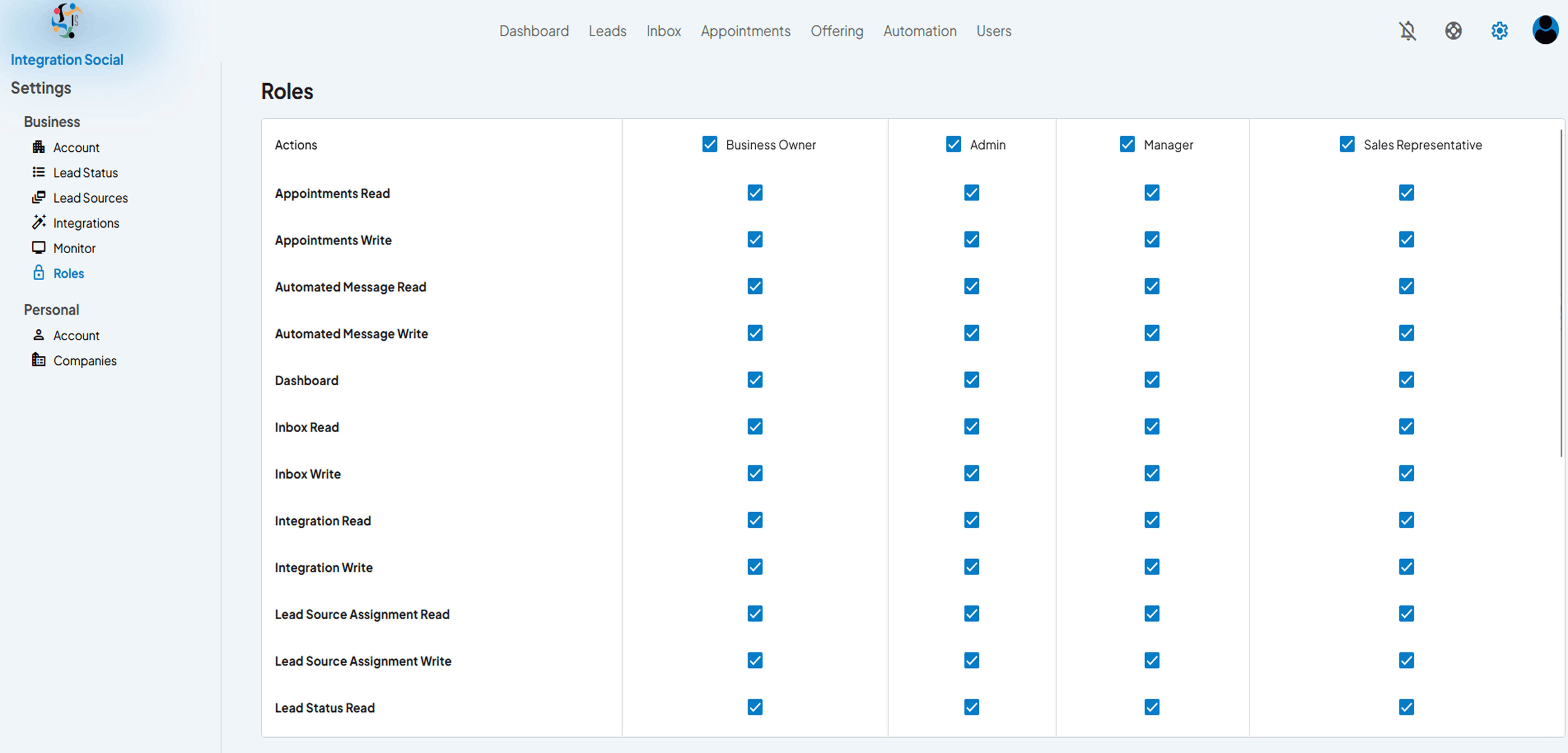This screenshot has height=753, width=1568.
Task: Toggle Sales Representative header checkbox
Action: click(1346, 144)
